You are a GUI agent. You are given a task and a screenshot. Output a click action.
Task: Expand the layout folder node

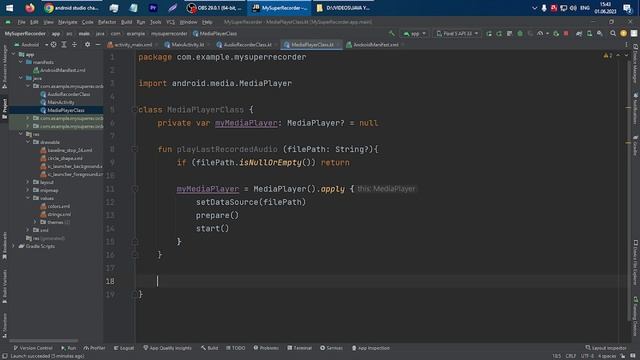click(x=28, y=182)
